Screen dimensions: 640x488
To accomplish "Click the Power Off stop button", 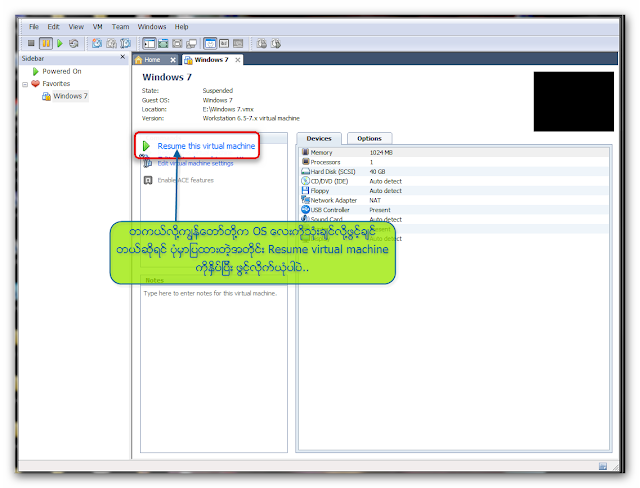I will pos(31,43).
